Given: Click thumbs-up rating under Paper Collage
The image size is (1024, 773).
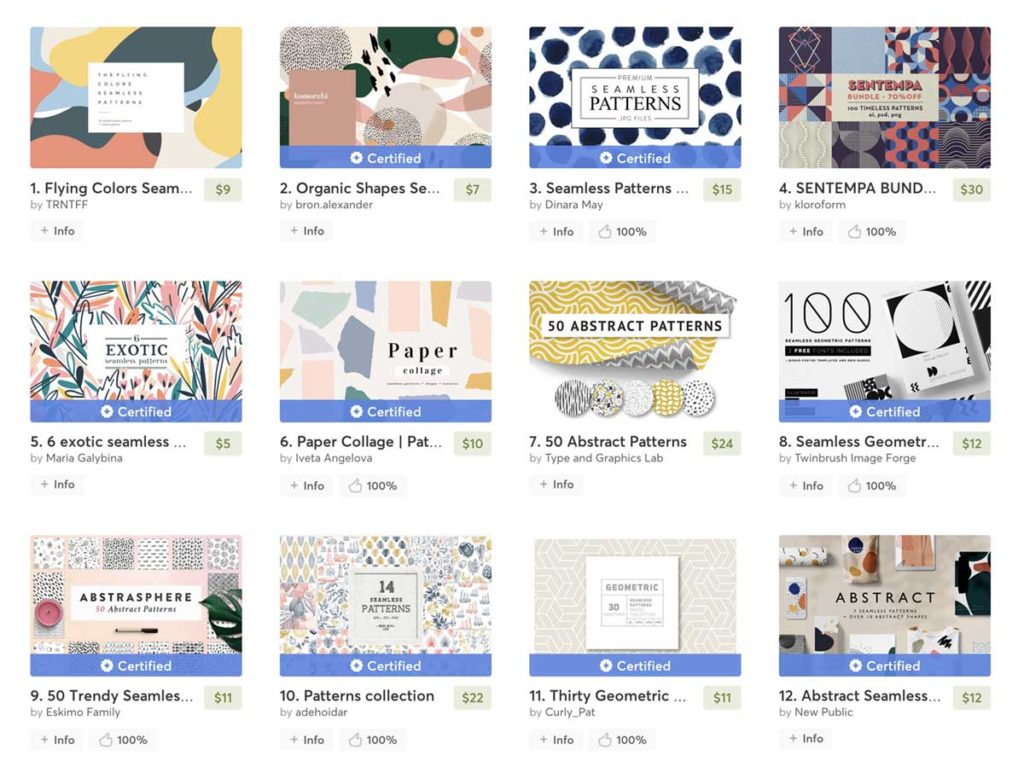Looking at the screenshot, I should click(x=374, y=485).
